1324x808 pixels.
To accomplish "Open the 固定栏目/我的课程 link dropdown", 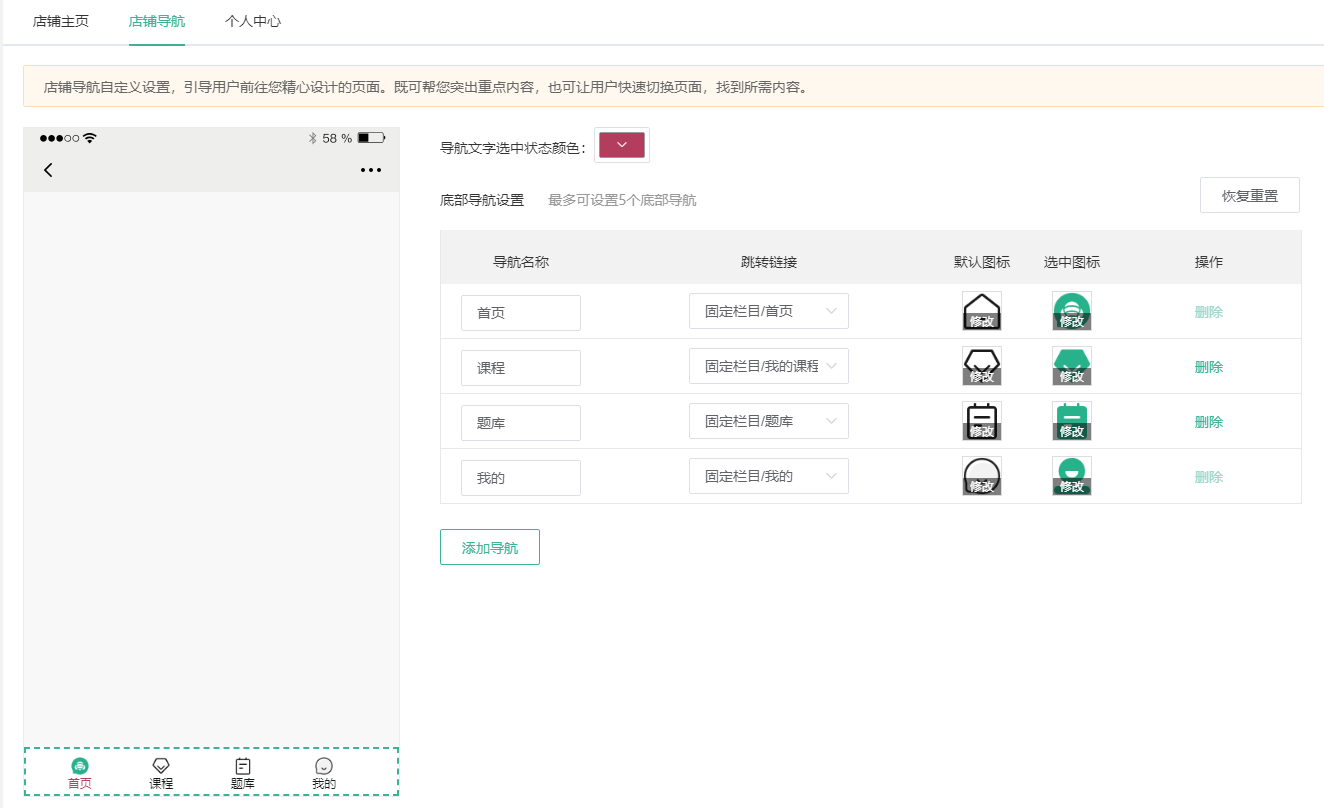I will (x=769, y=366).
